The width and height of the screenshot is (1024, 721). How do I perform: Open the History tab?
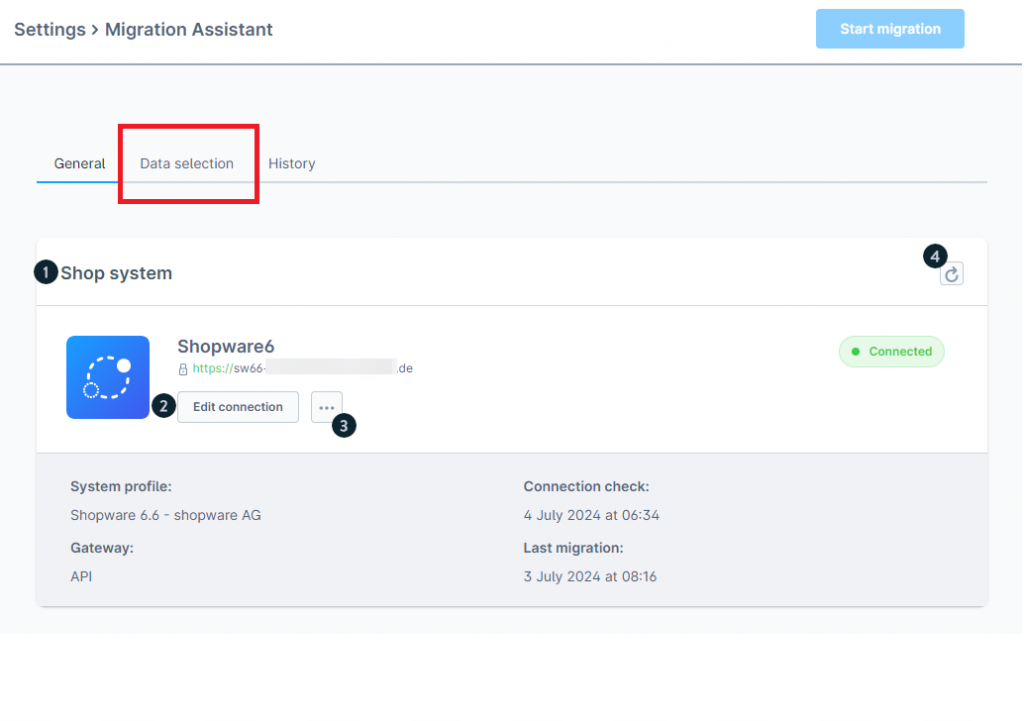(292, 163)
